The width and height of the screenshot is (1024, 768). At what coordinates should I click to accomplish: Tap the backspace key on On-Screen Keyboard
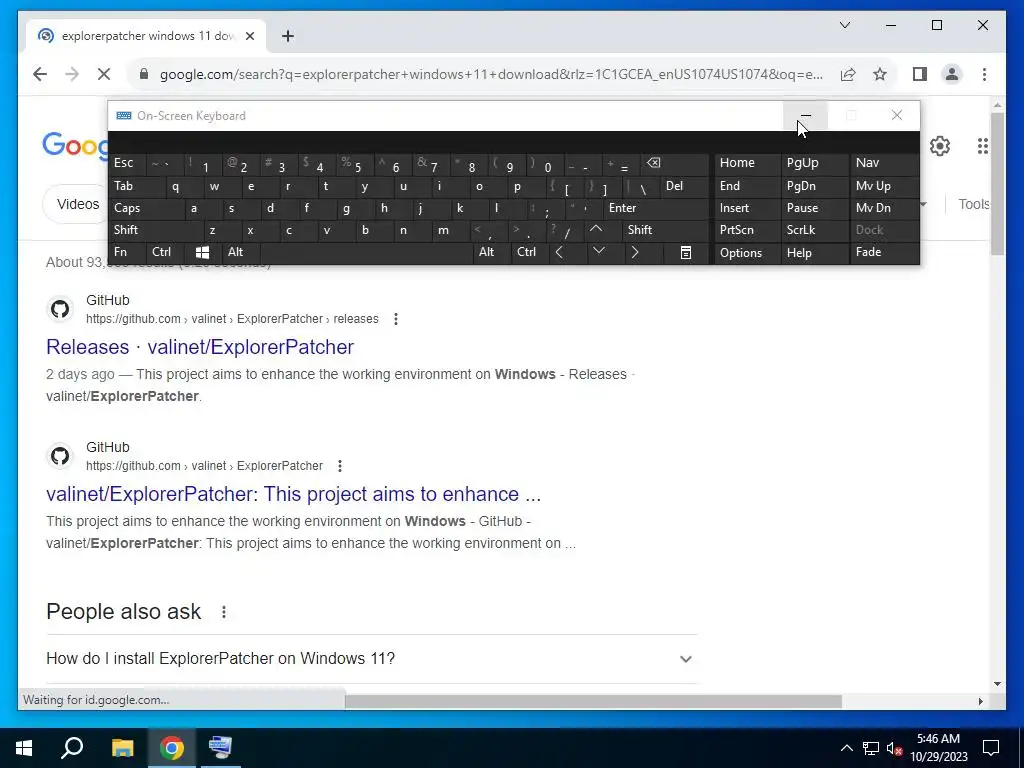[654, 163]
